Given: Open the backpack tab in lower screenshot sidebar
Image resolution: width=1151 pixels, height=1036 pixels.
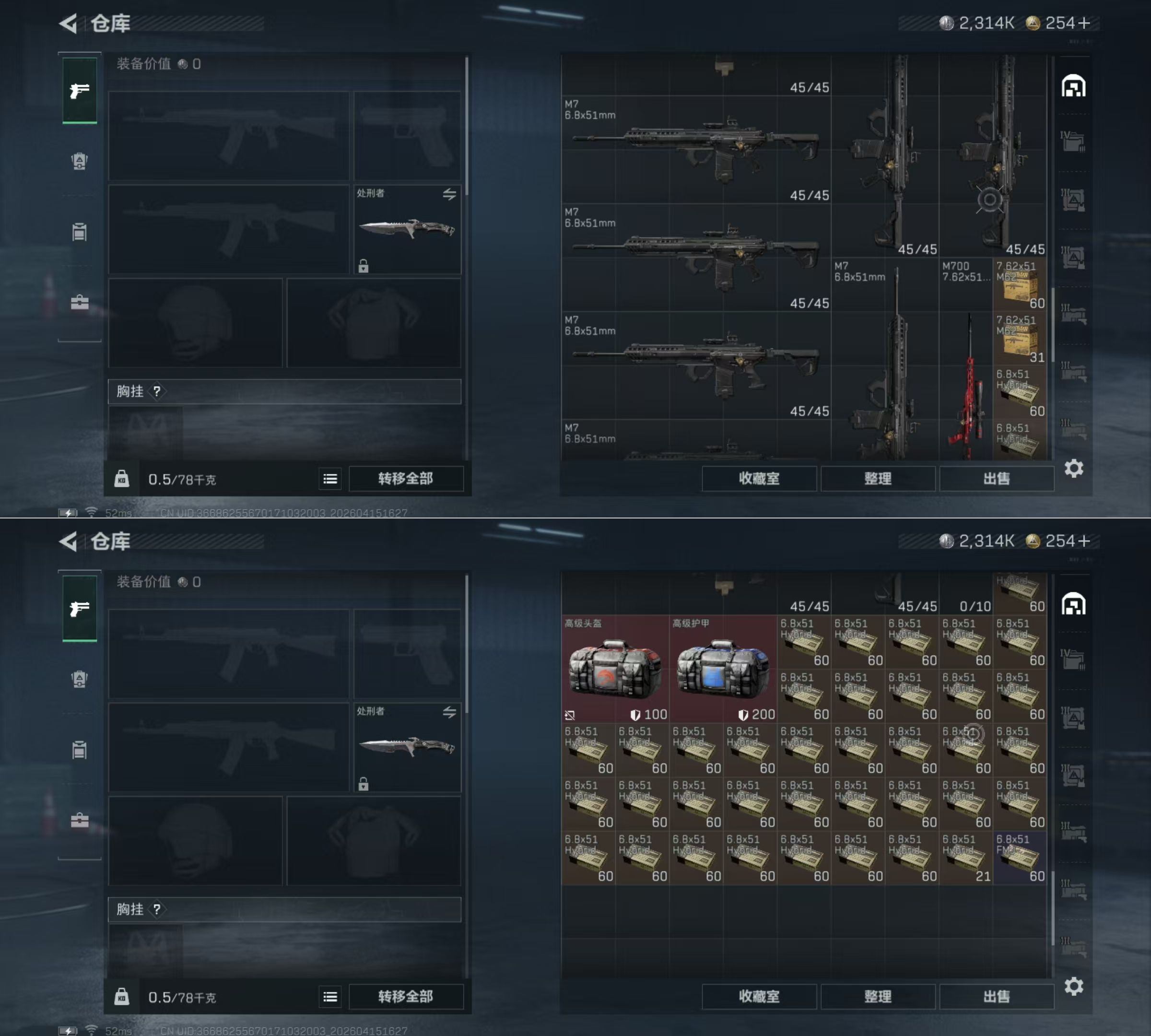Looking at the screenshot, I should point(79,679).
